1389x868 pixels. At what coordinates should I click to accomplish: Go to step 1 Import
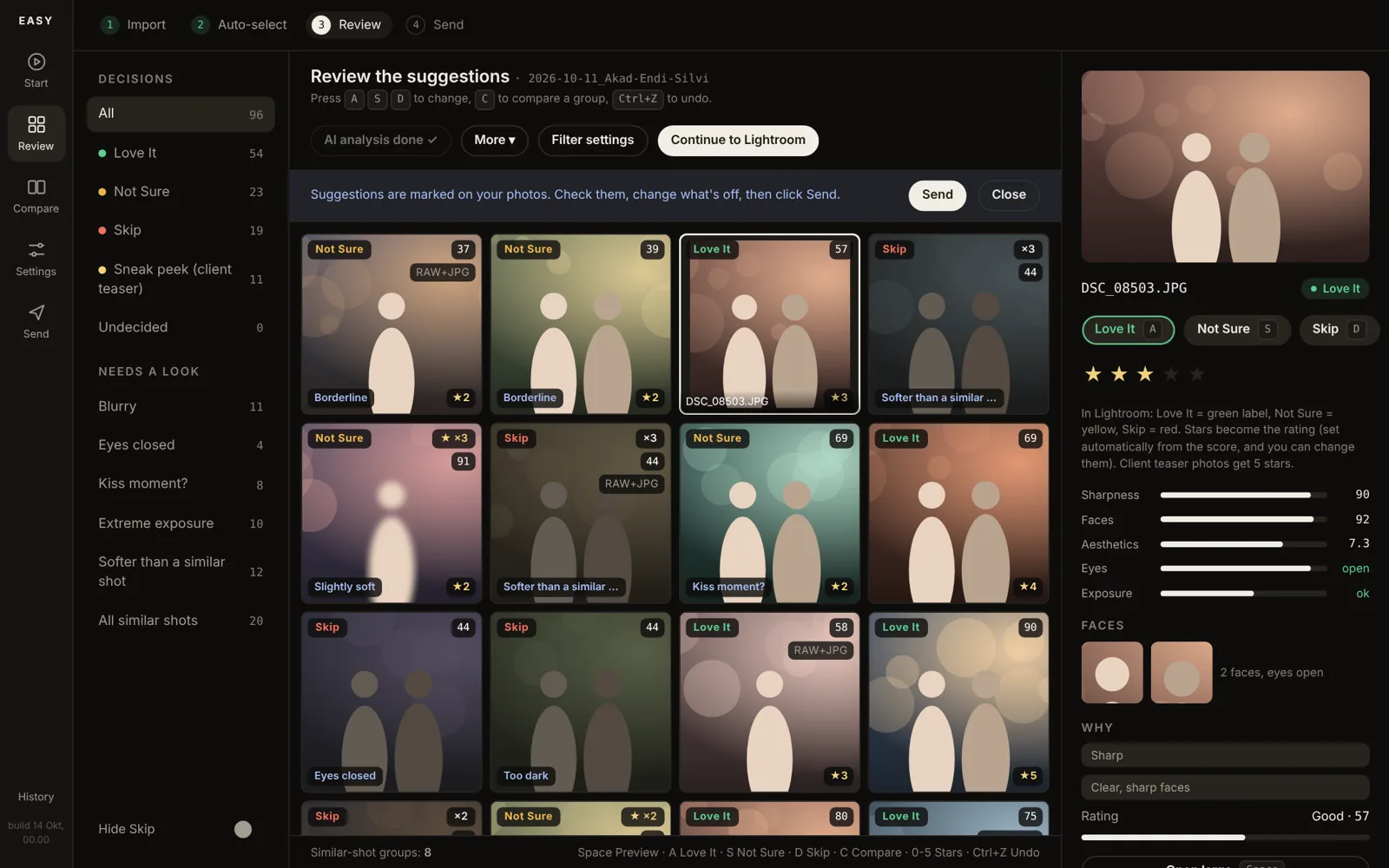coord(134,24)
